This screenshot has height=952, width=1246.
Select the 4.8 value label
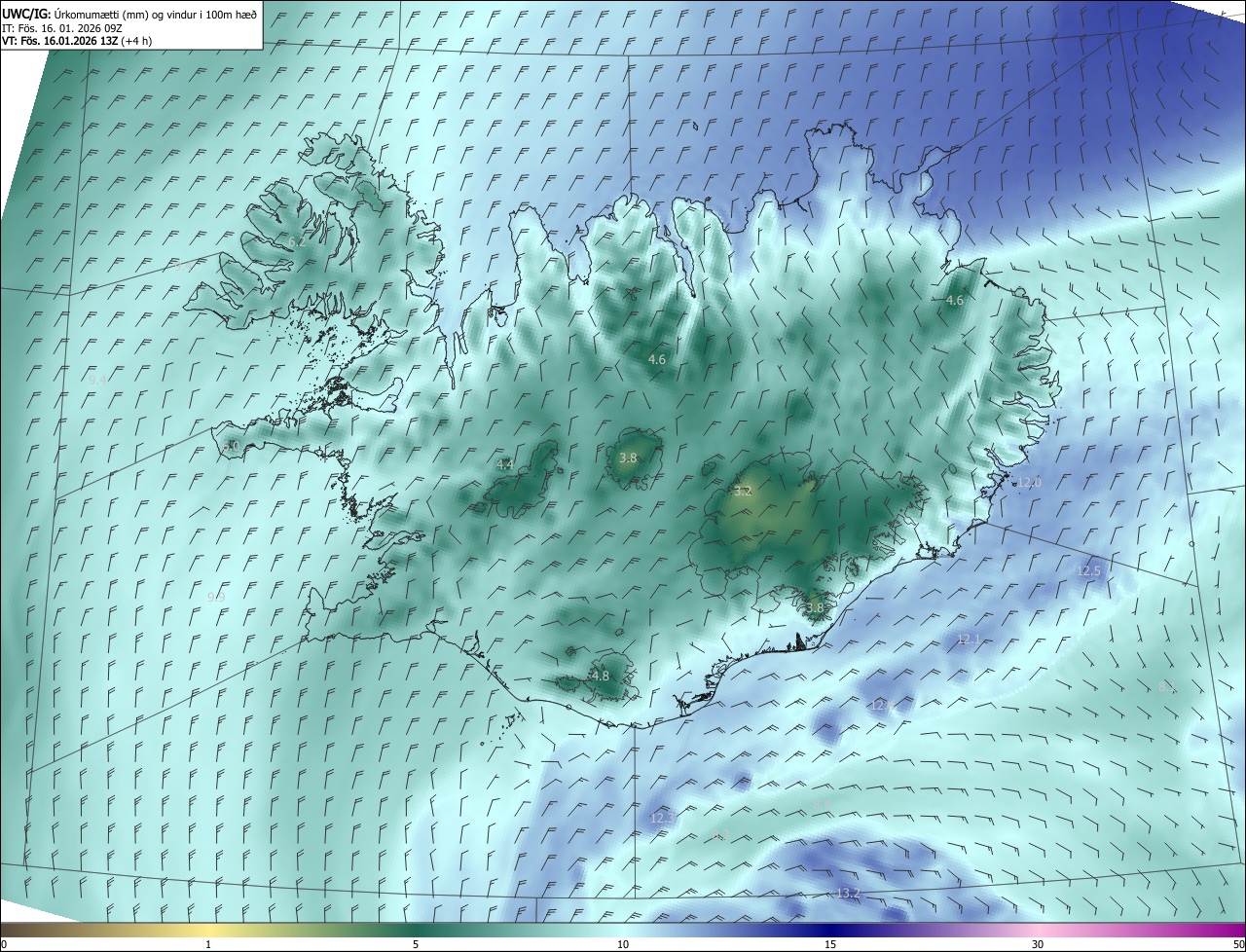tap(600, 676)
